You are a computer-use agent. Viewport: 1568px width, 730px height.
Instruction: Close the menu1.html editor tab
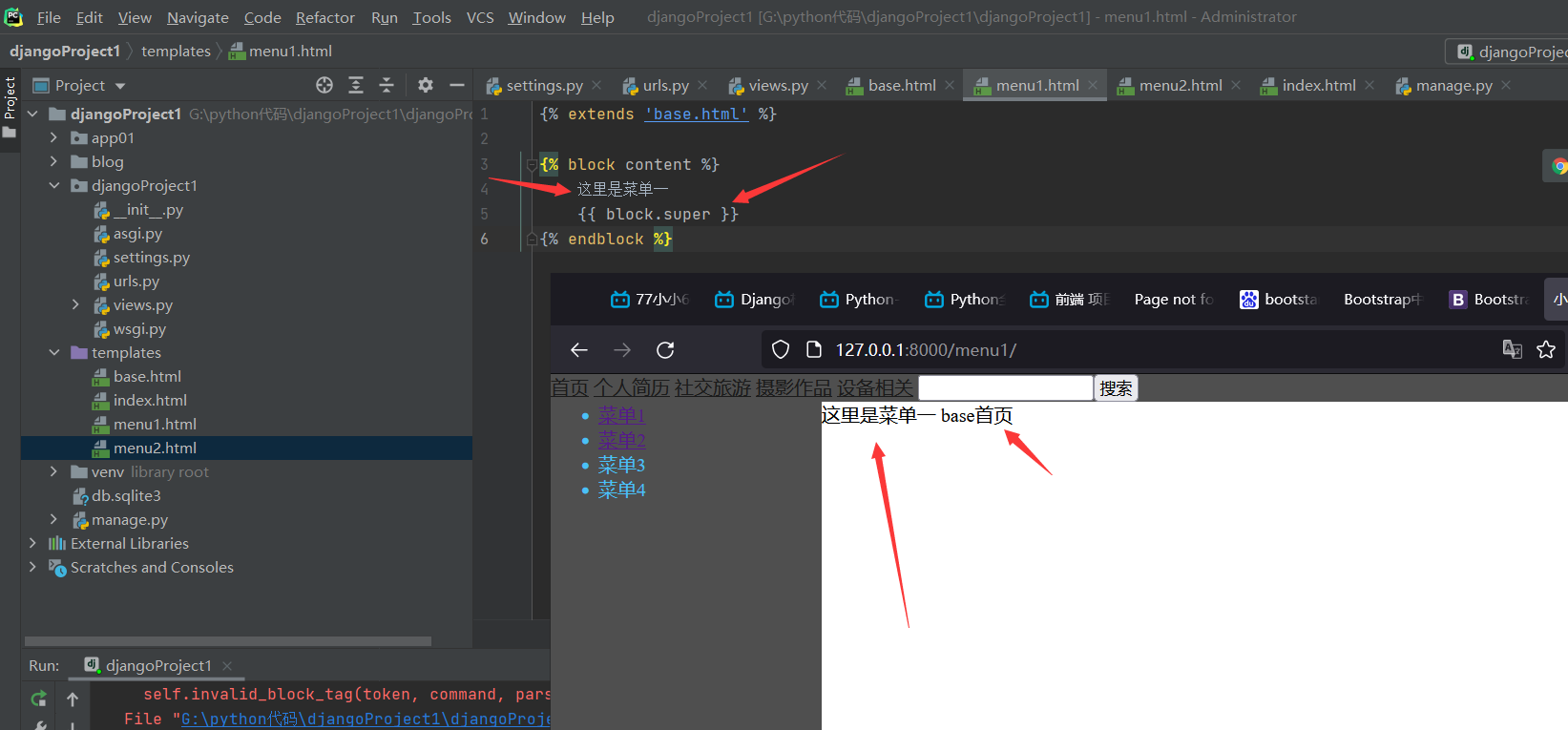coord(1093,85)
